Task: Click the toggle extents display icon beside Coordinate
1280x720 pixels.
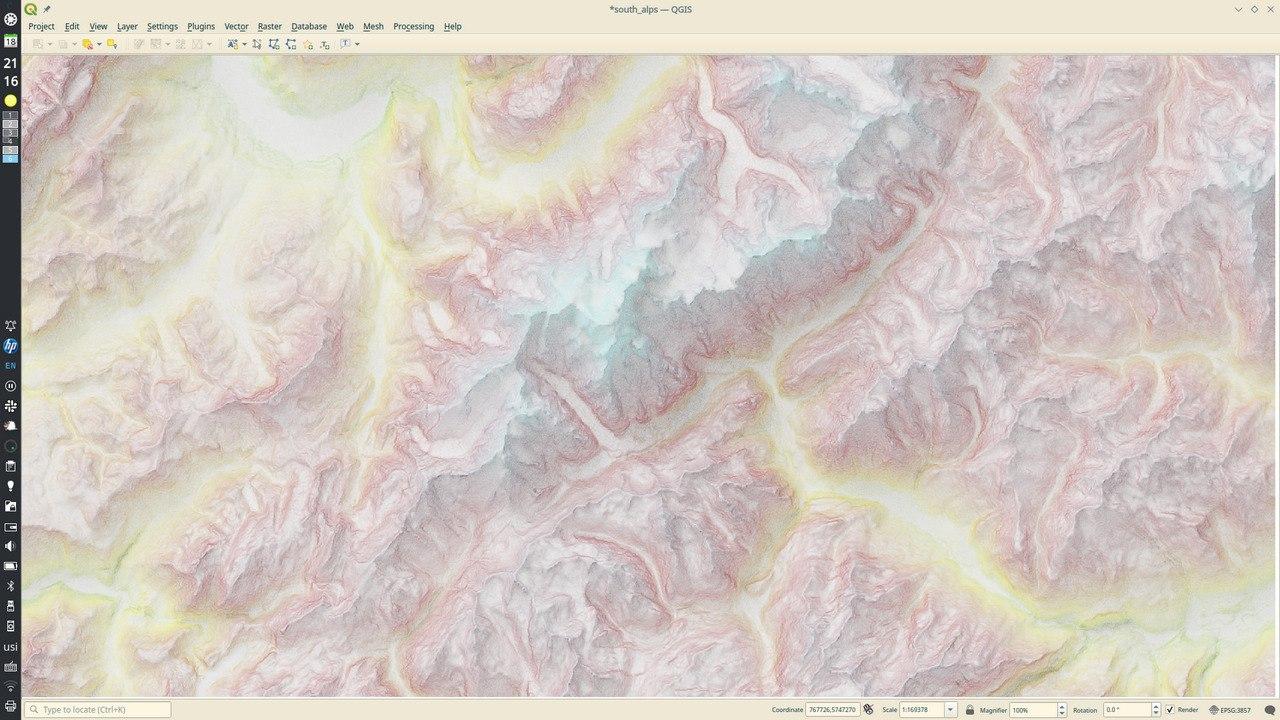Action: 868,710
